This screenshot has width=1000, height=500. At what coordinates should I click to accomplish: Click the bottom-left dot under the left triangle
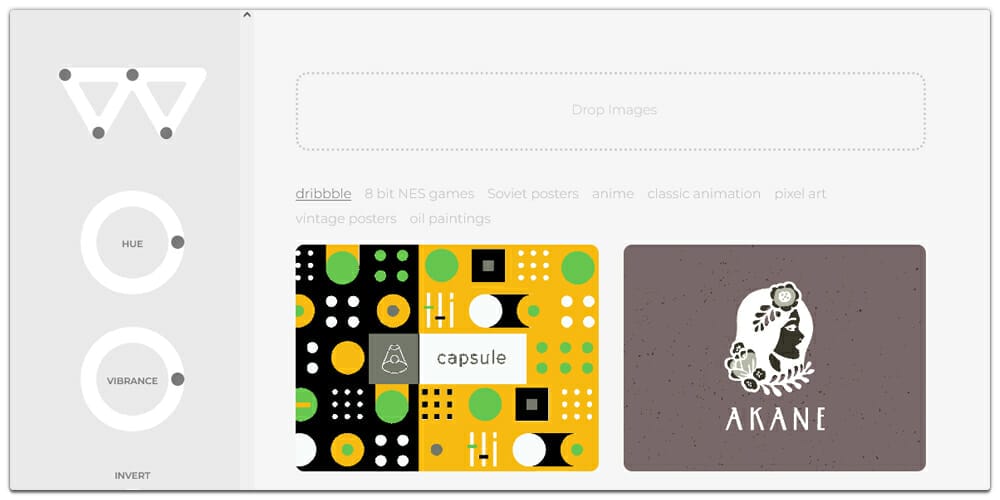tap(98, 133)
